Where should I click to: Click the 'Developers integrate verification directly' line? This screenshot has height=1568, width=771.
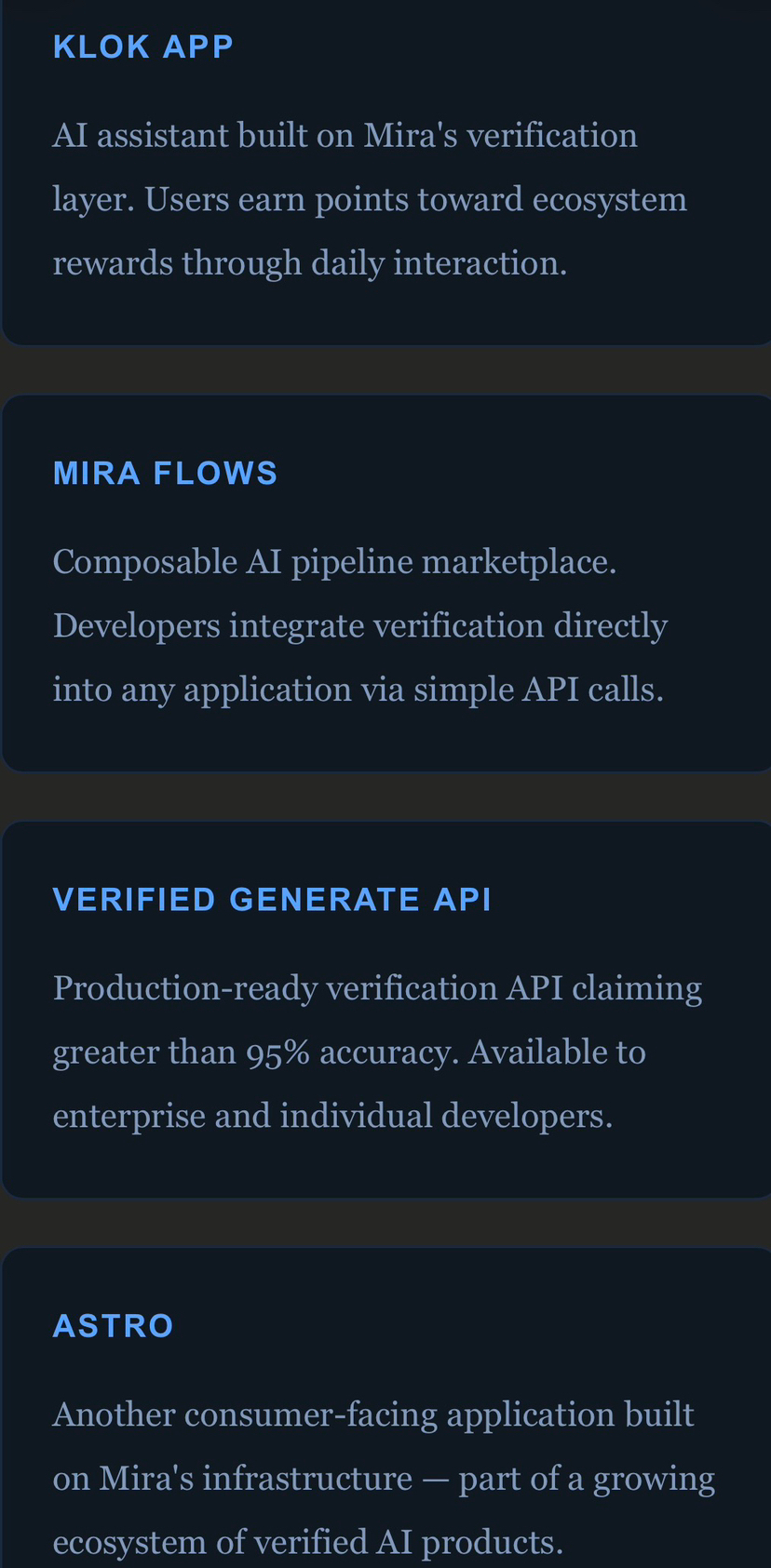point(359,625)
